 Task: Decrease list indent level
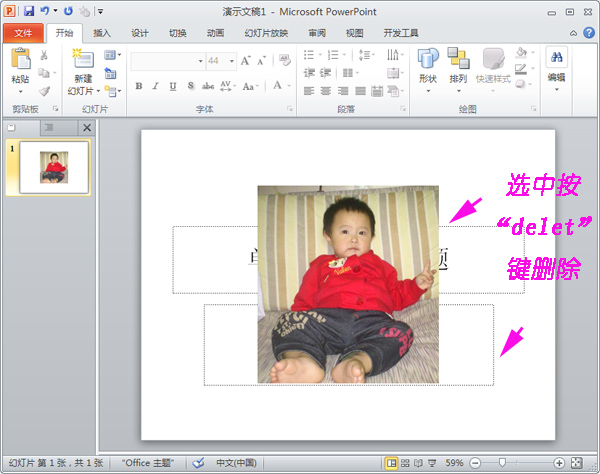309,73
